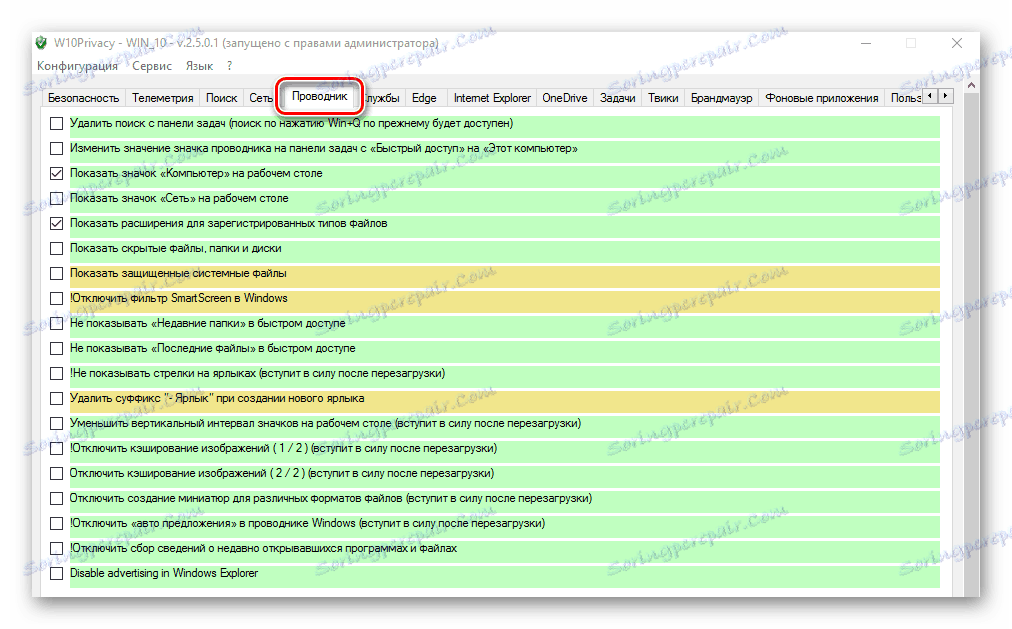1012x629 pixels.
Task: Enable Disable advertising in Windows Explorer
Action: [56, 573]
